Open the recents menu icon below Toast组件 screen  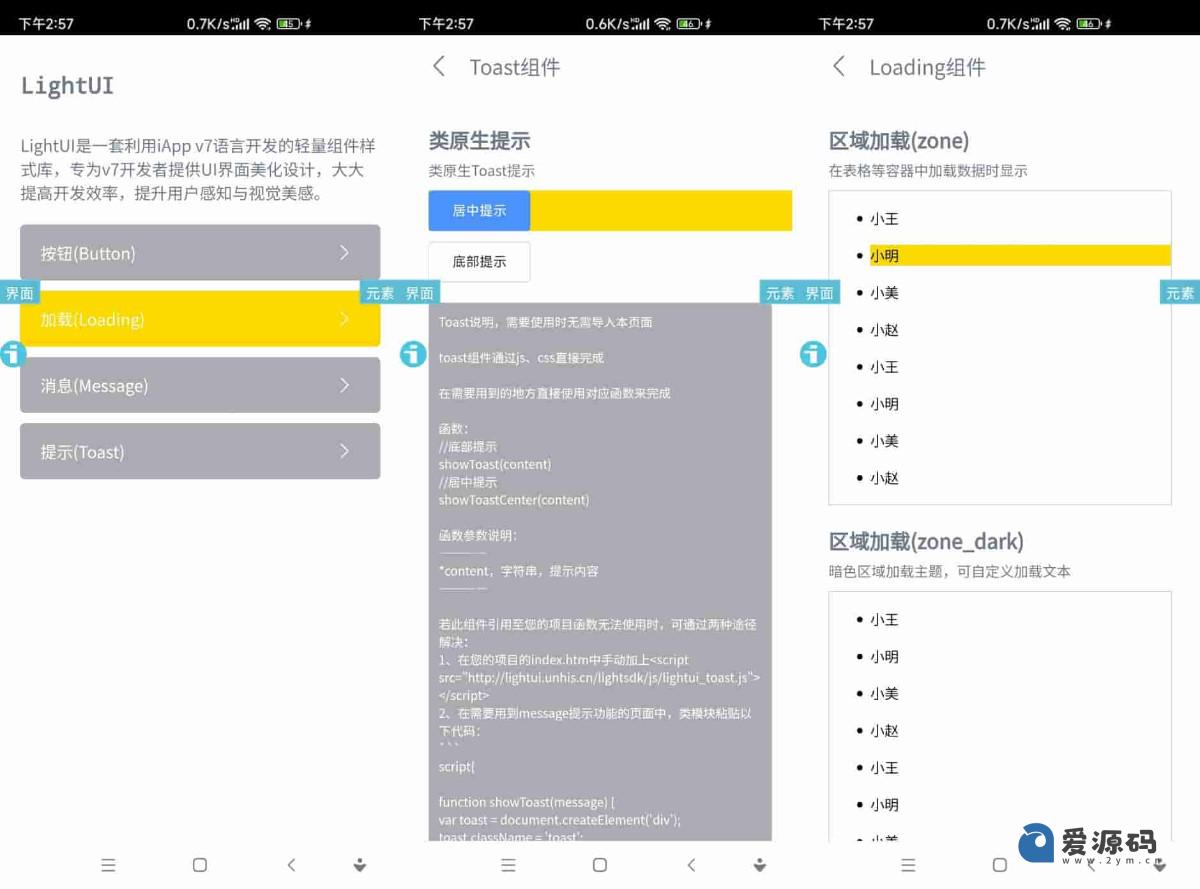509,865
